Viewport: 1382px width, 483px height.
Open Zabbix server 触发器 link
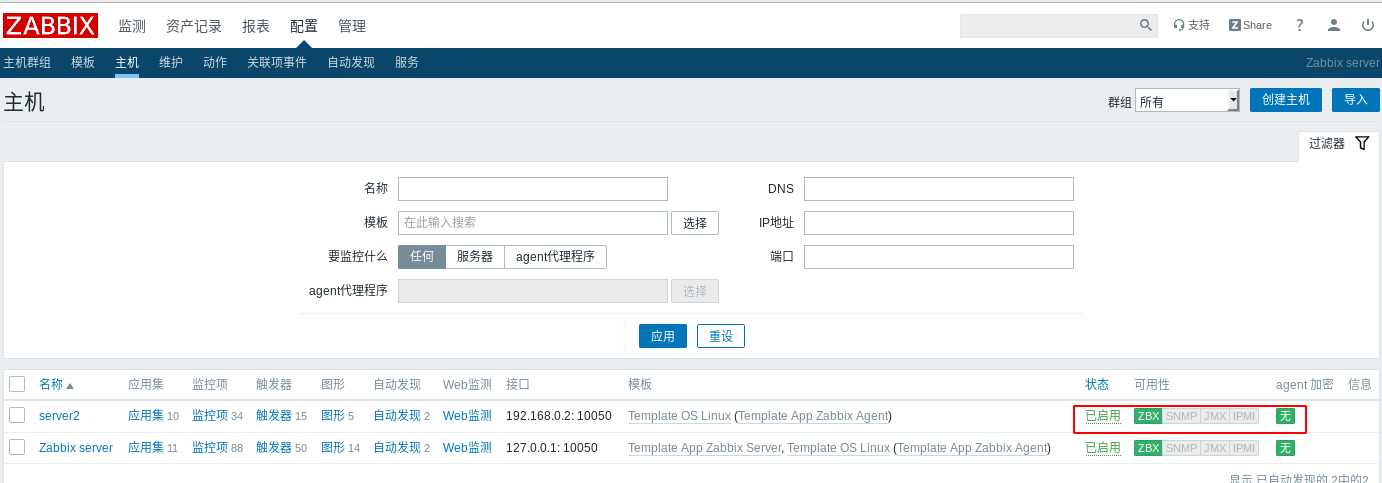[274, 448]
